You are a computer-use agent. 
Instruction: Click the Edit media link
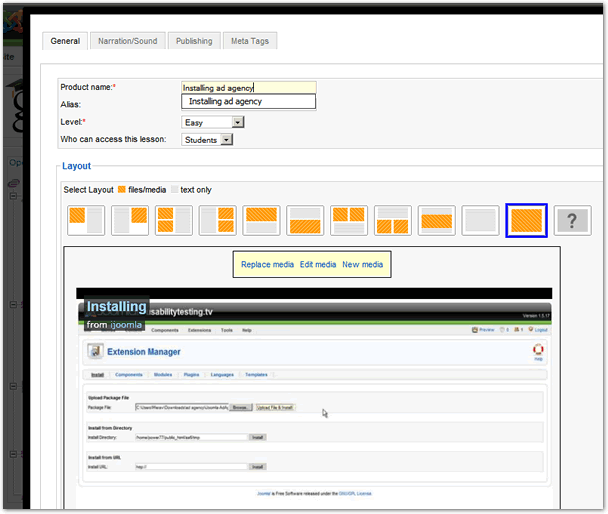point(318,264)
